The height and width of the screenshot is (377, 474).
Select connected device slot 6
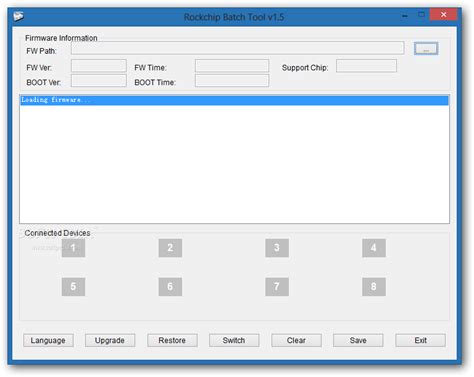(x=170, y=287)
